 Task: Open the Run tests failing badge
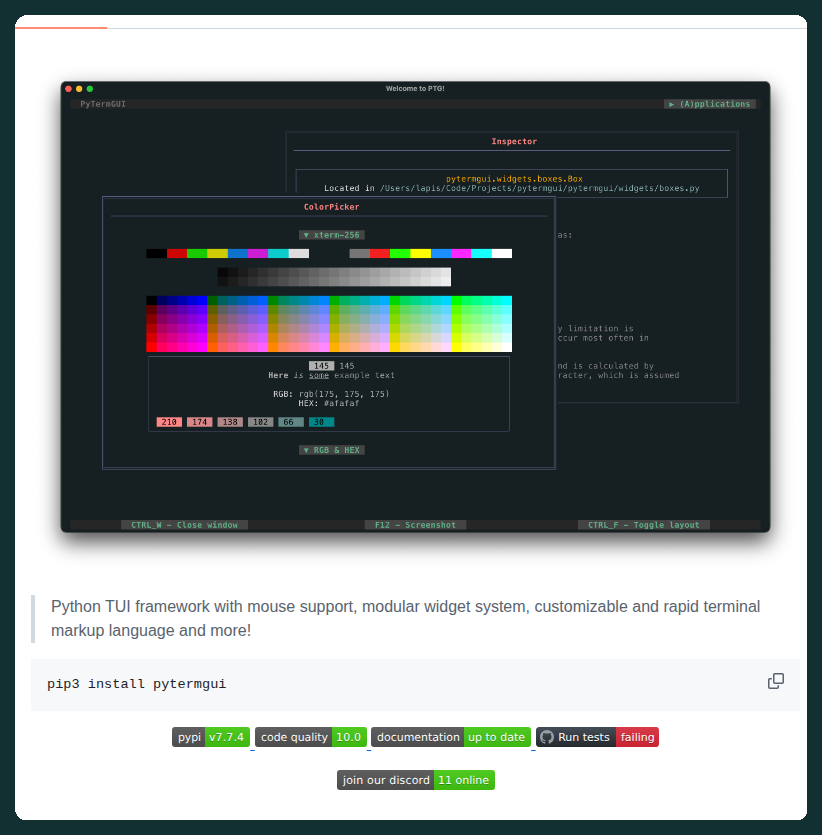[597, 737]
